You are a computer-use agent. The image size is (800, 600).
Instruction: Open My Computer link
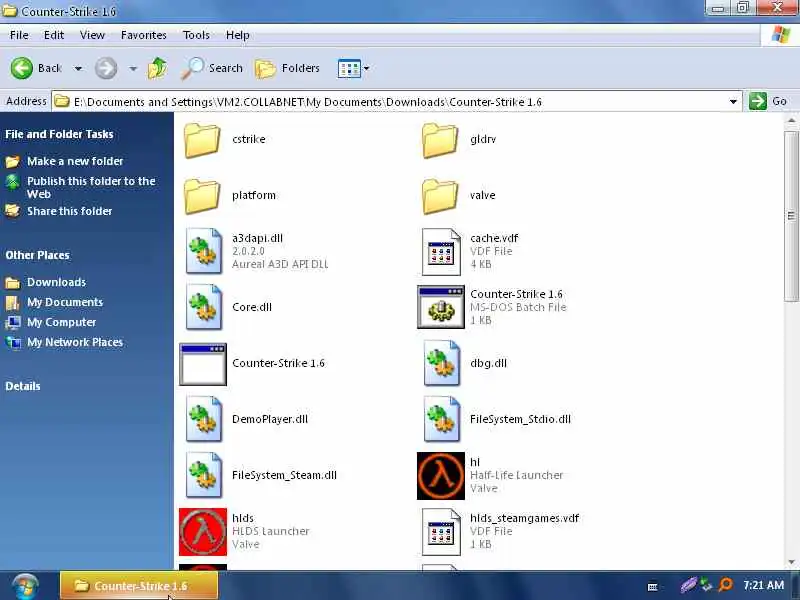pos(61,322)
